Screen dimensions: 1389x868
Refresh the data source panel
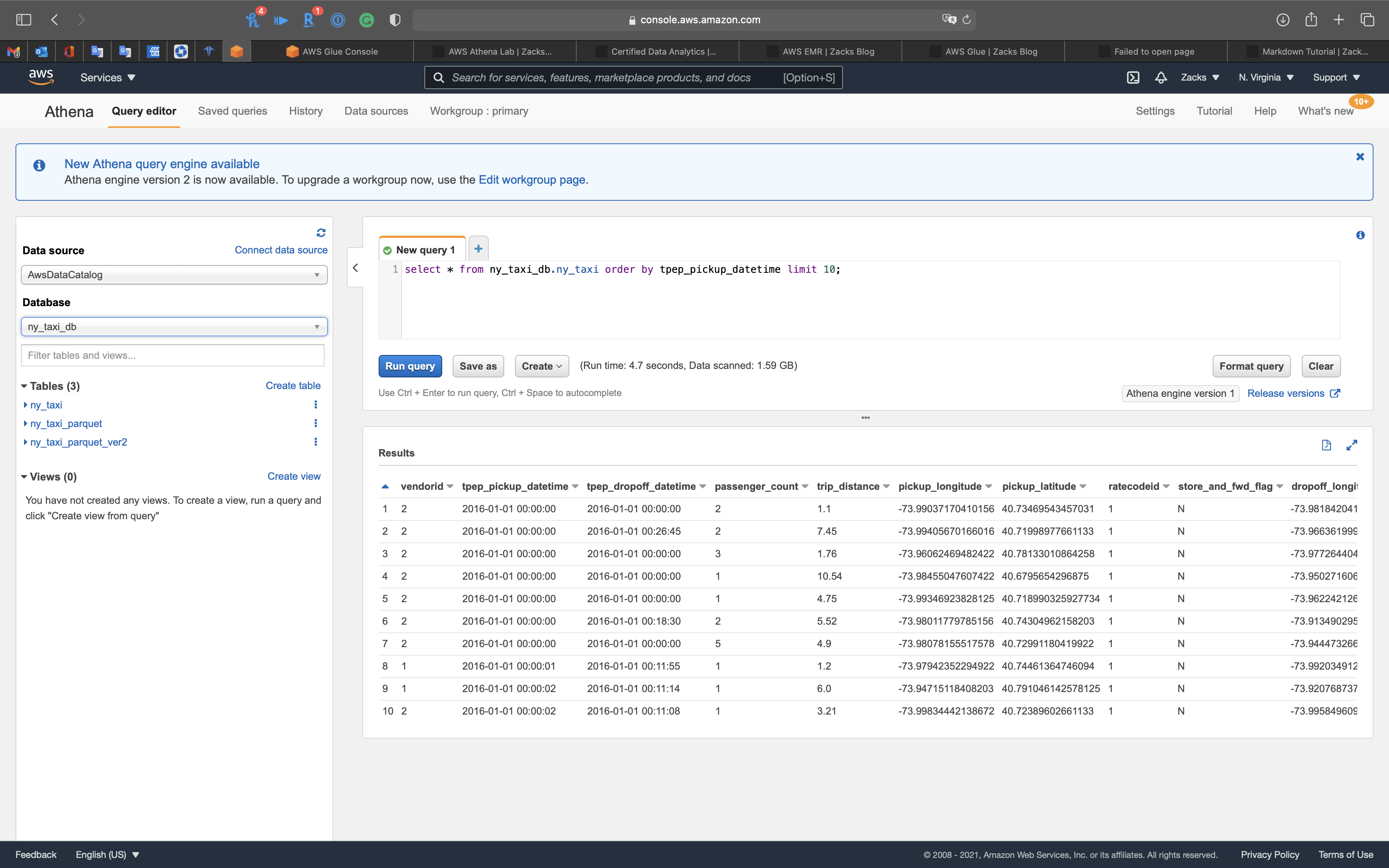321,232
